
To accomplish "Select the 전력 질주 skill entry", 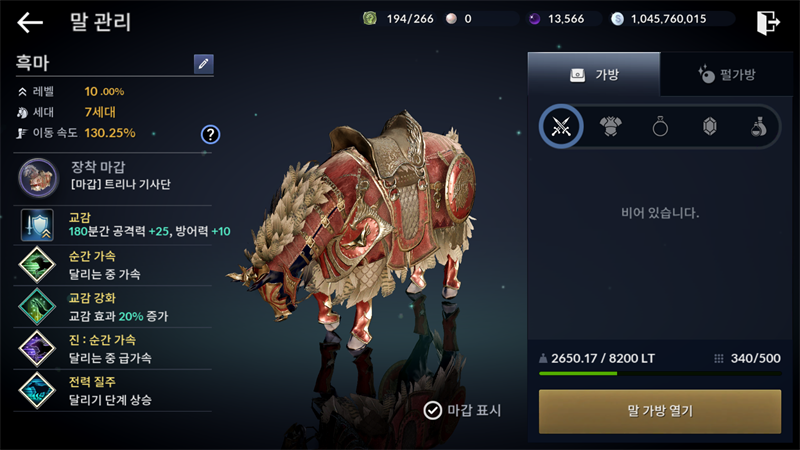I will coord(113,391).
